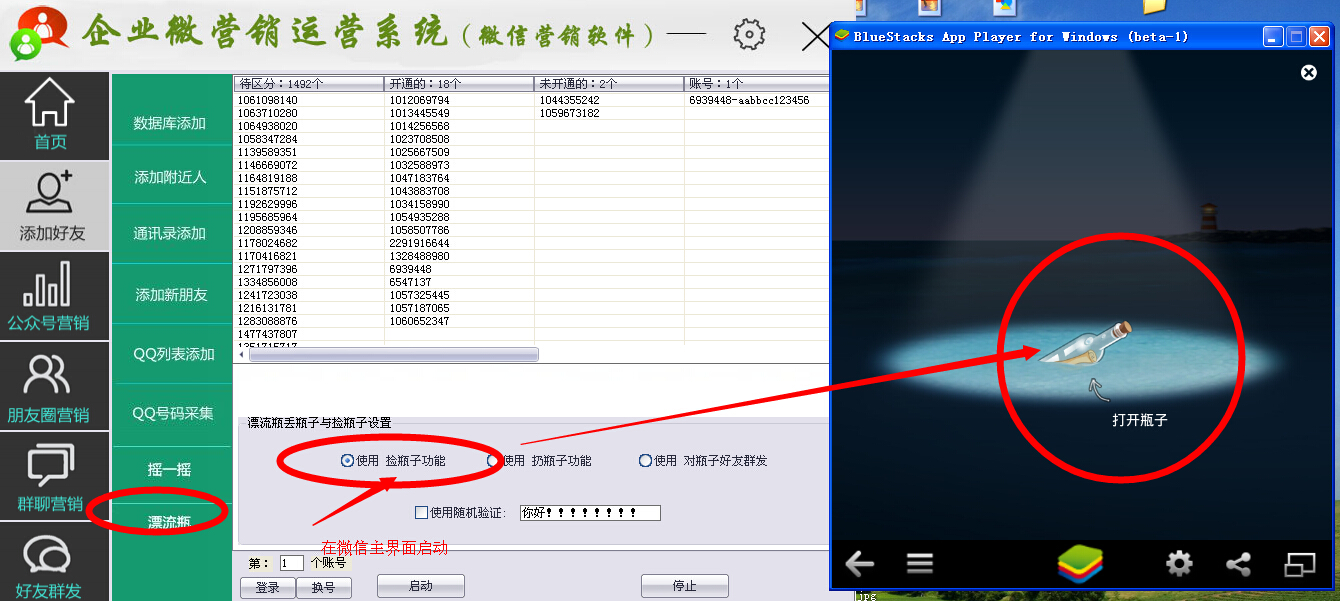Select 好友群发 sidebar icon

49,565
